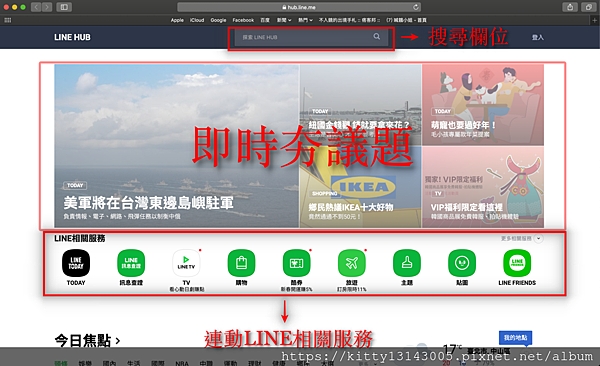The height and width of the screenshot is (366, 600).
Task: Select the 理財 news category tab
Action: click(x=254, y=363)
